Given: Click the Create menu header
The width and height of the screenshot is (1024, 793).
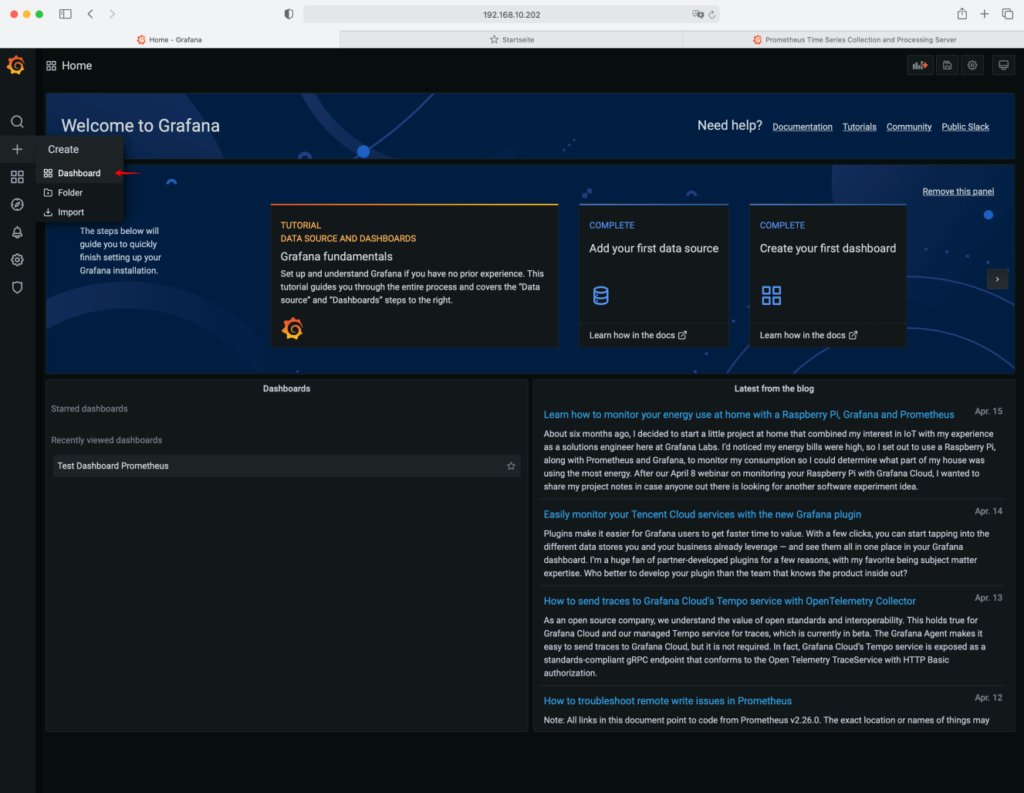Looking at the screenshot, I should tap(63, 149).
